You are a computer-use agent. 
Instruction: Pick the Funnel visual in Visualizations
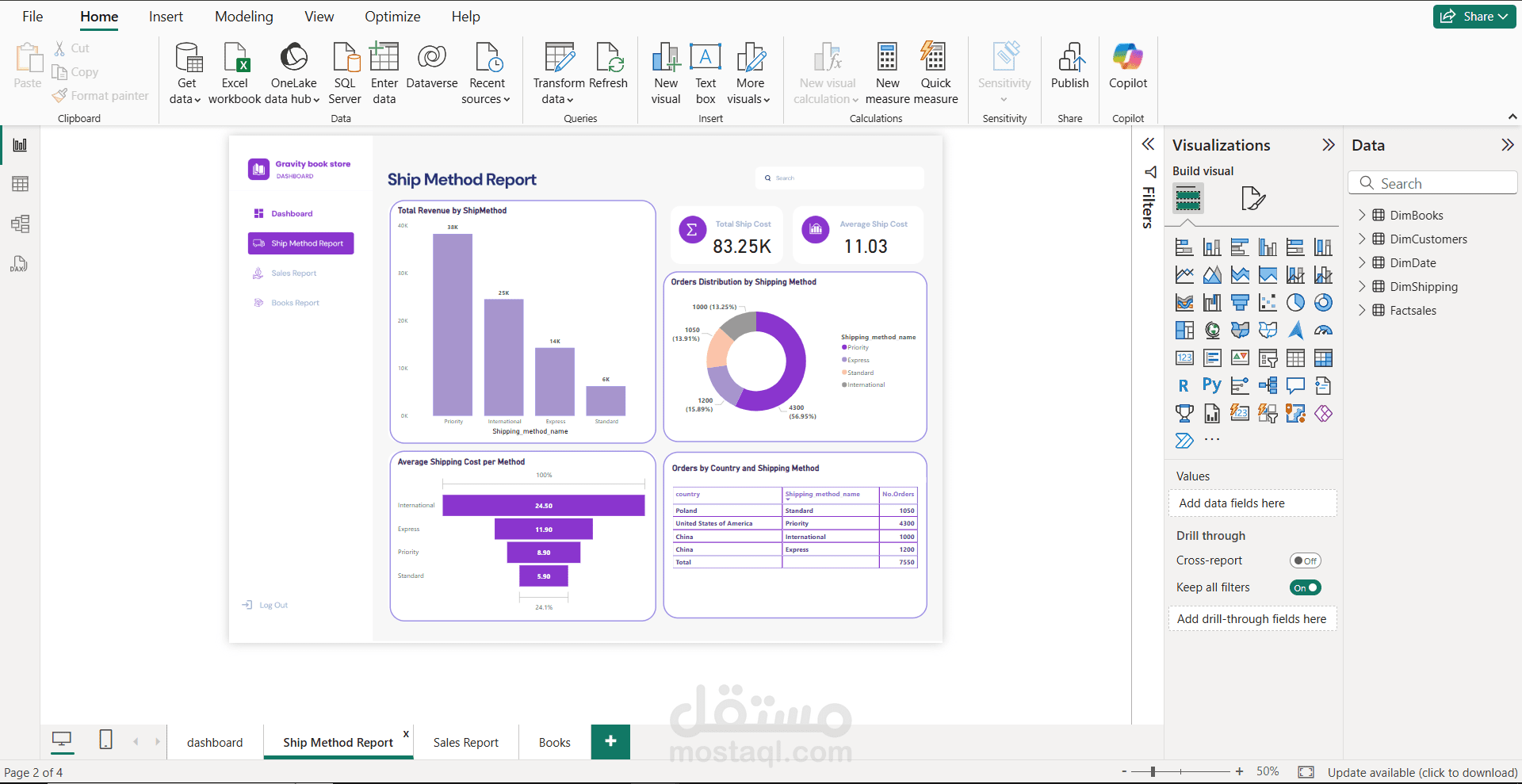tap(1240, 303)
